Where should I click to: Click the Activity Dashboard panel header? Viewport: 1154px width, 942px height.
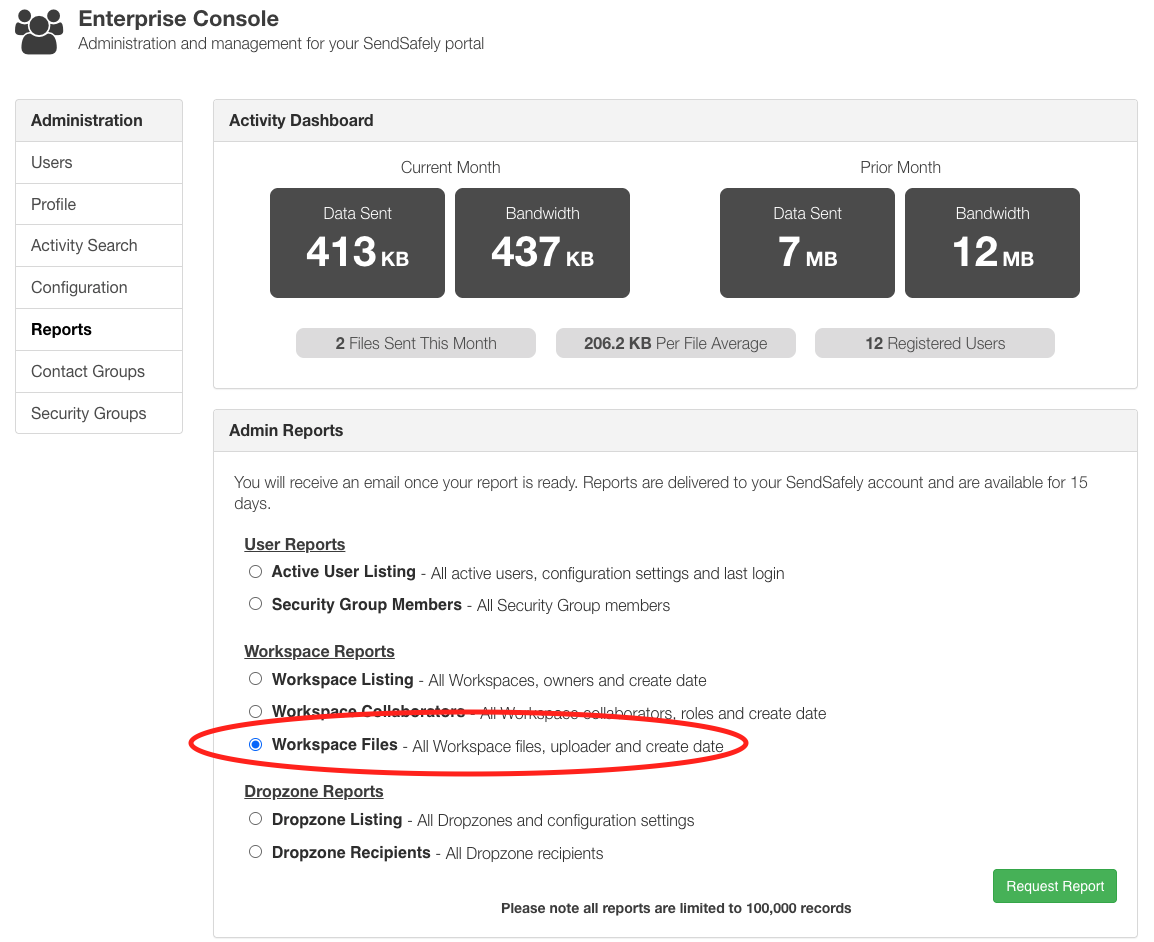676,121
